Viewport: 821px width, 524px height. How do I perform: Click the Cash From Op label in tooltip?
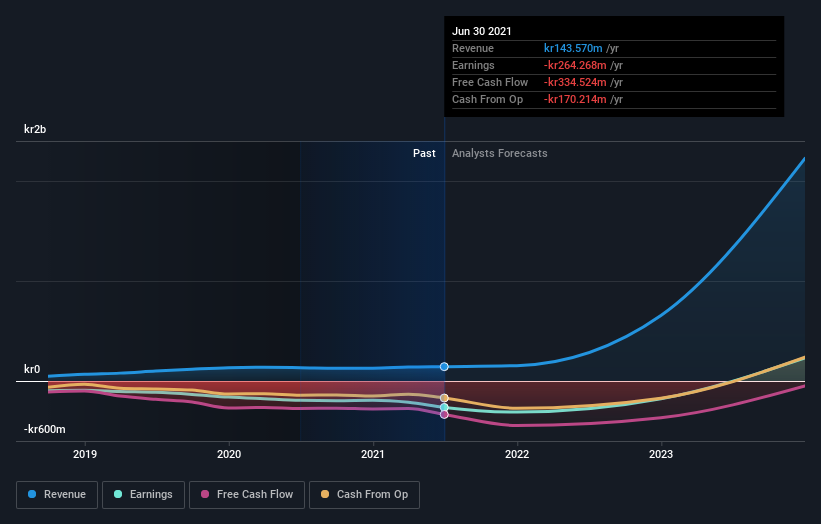(x=487, y=99)
